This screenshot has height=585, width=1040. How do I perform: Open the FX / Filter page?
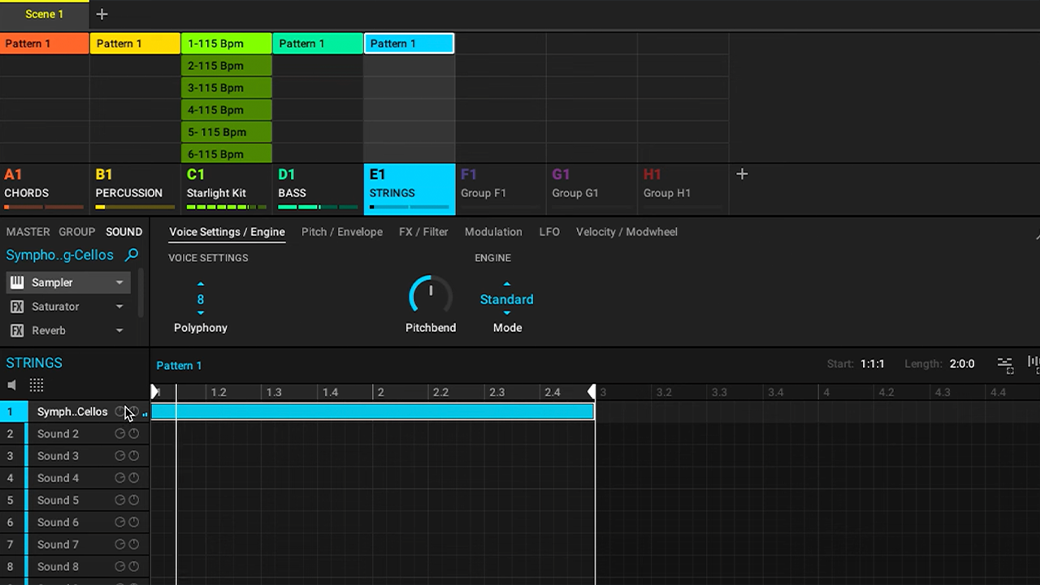[x=423, y=232]
